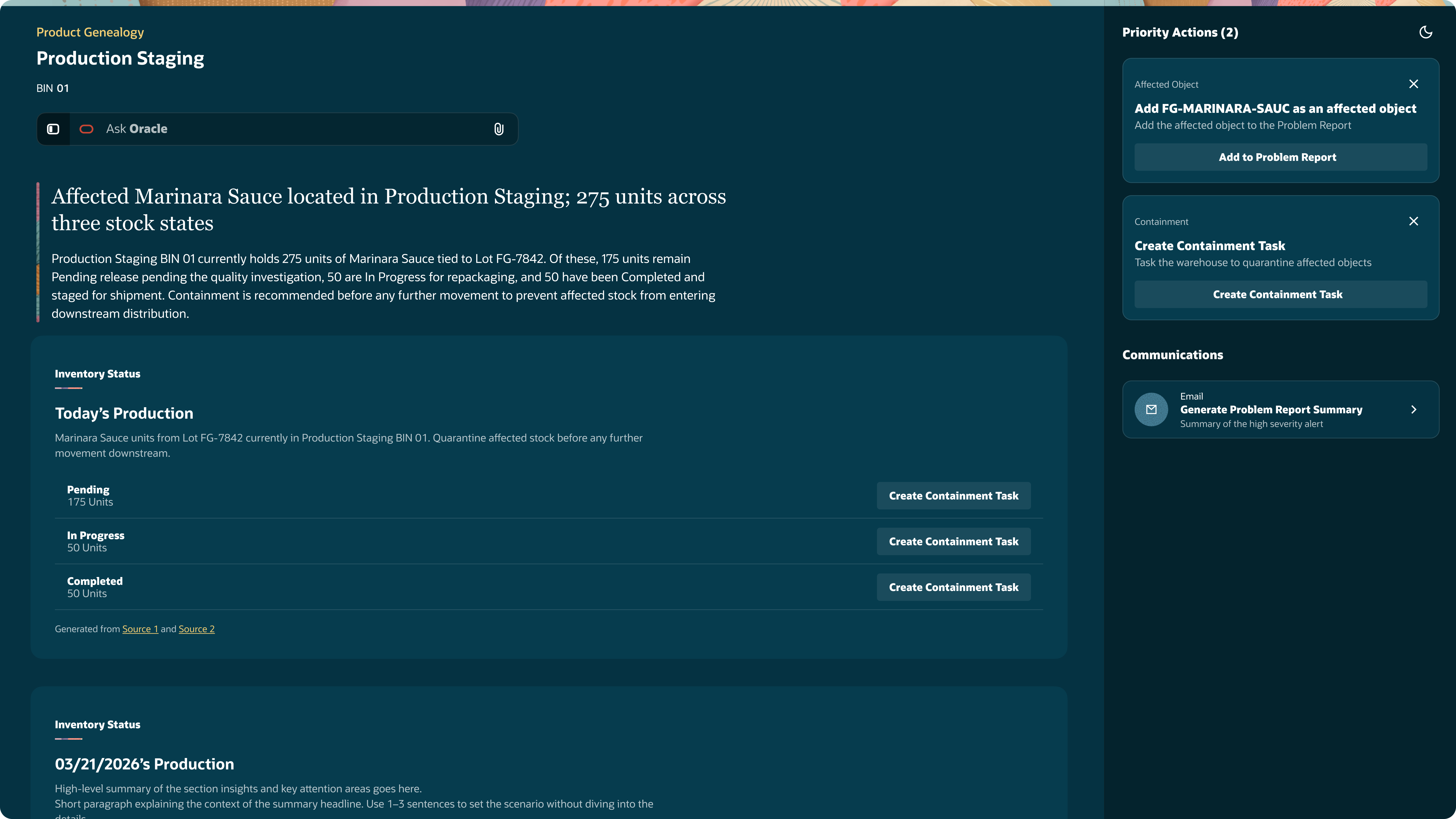Create Containment Task for Completed units
Screen dimensions: 1456x819
coord(953,587)
